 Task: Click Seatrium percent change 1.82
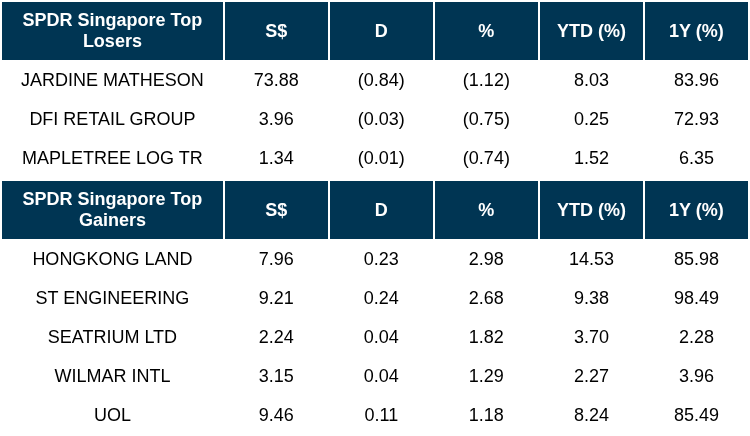486,337
